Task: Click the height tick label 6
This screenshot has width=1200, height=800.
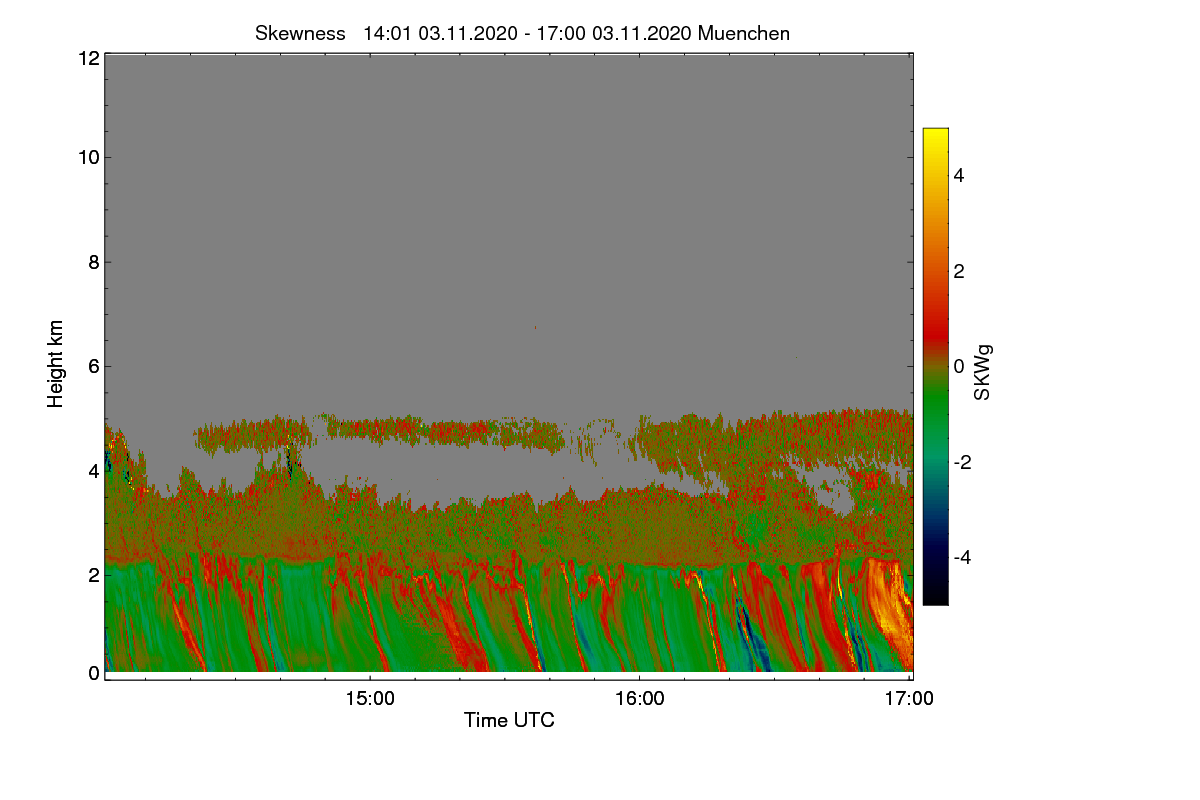Action: 92,366
